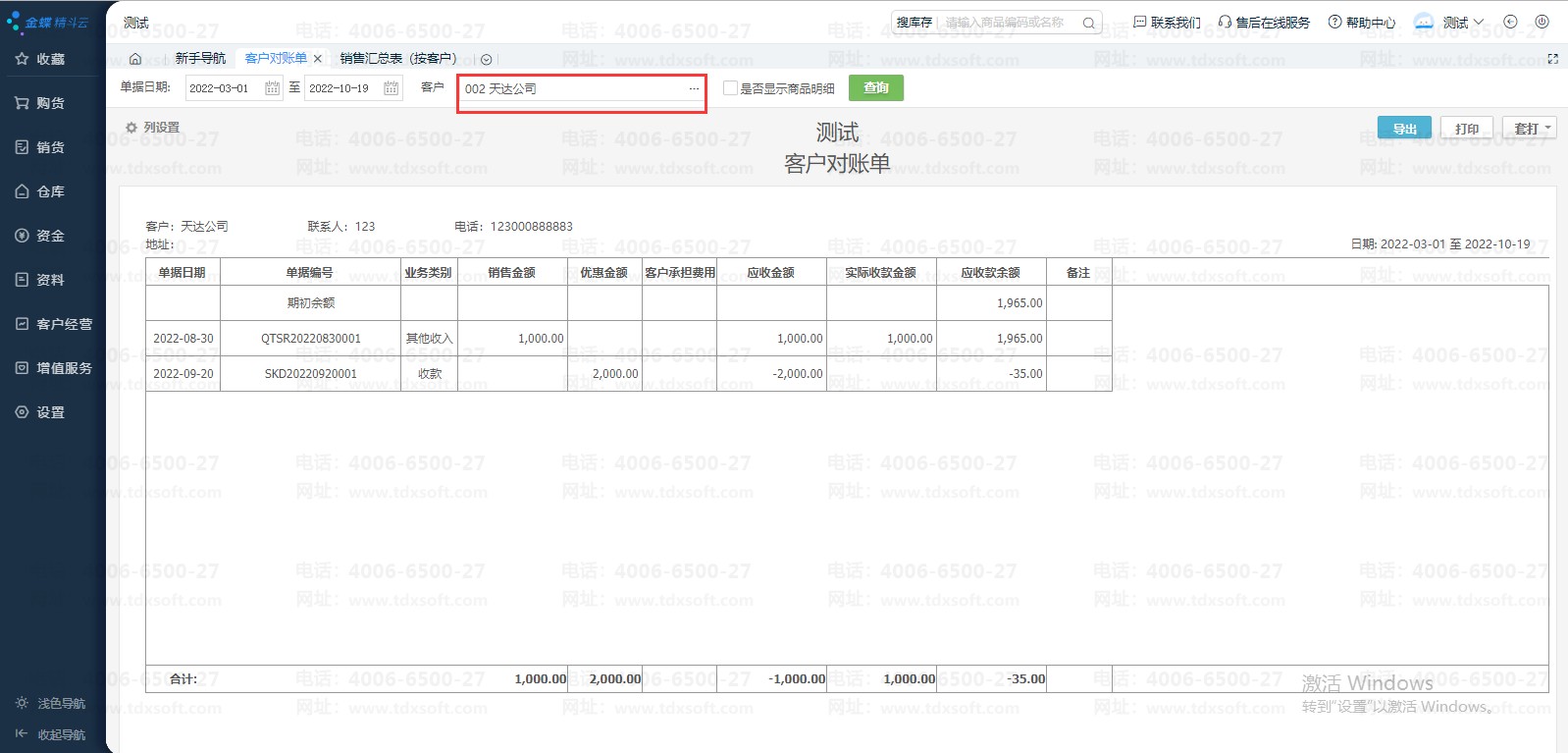Switch to 销售汇总表 (按客户) tab
Image resolution: width=1568 pixels, height=753 pixels.
tap(397, 59)
